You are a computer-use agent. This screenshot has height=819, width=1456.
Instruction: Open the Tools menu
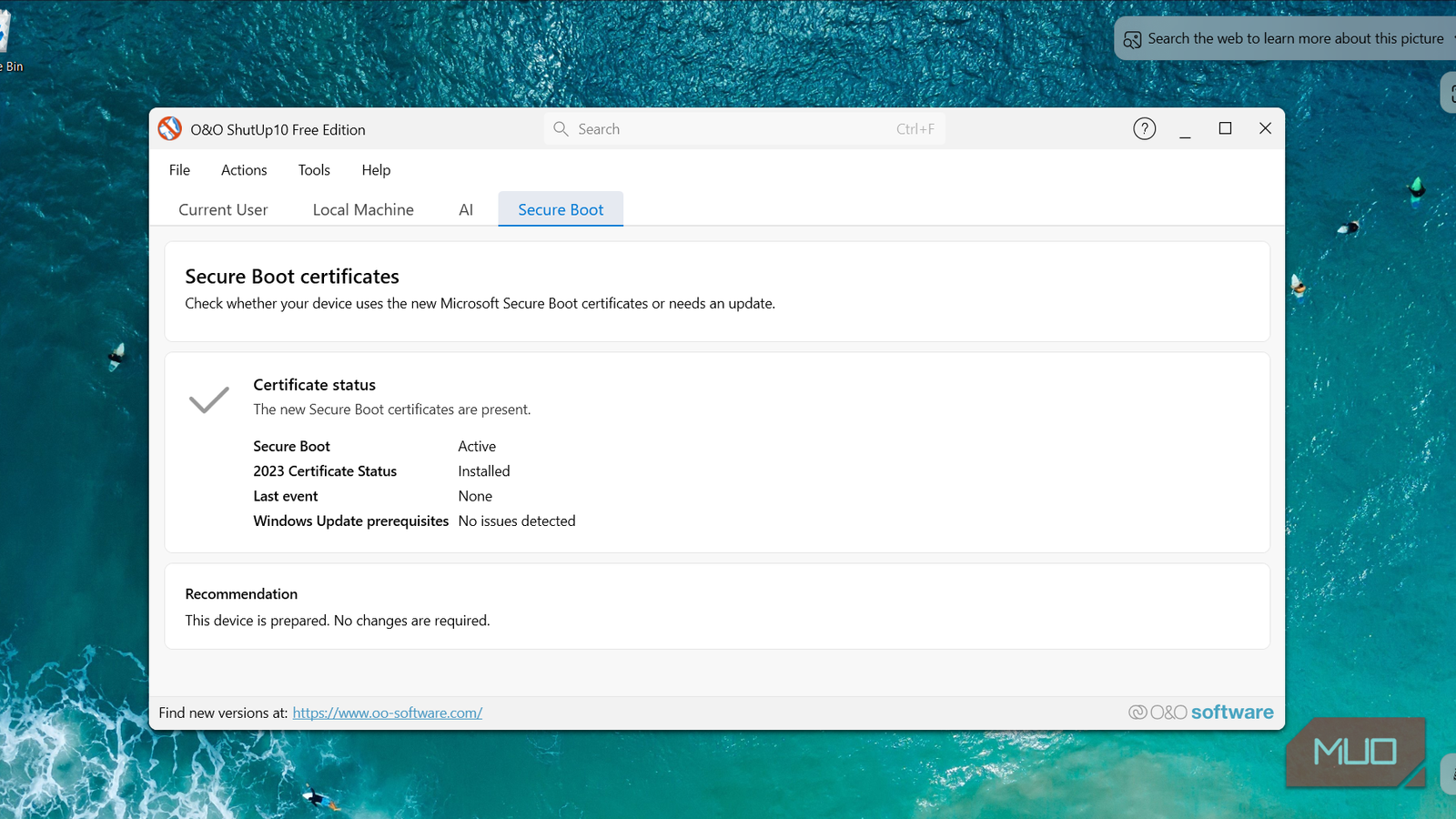coord(314,170)
